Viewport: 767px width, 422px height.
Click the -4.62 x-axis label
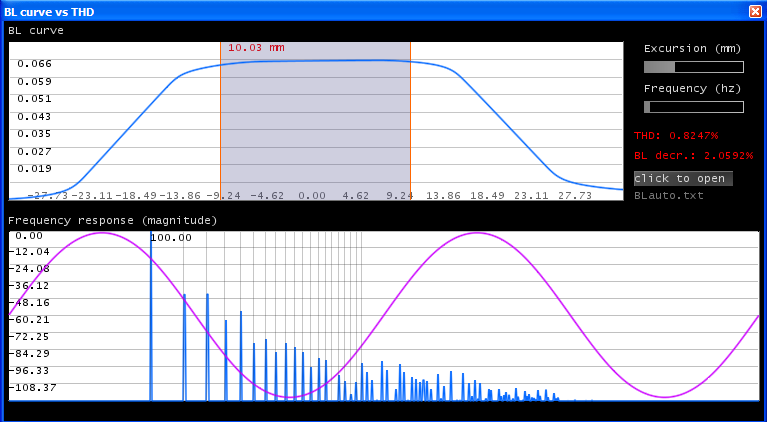pyautogui.click(x=267, y=196)
